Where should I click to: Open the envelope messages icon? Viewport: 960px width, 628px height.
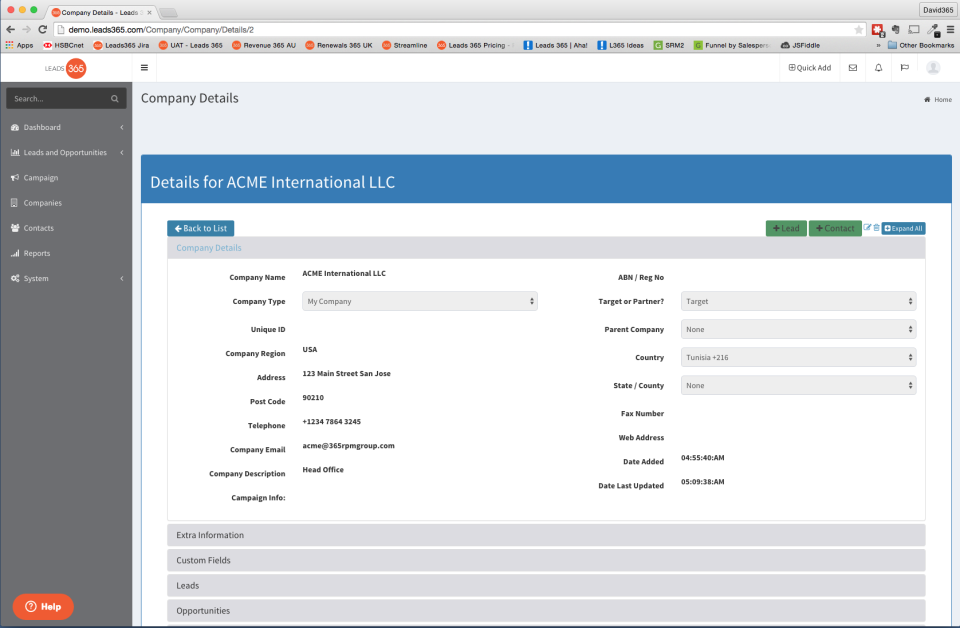(x=853, y=68)
